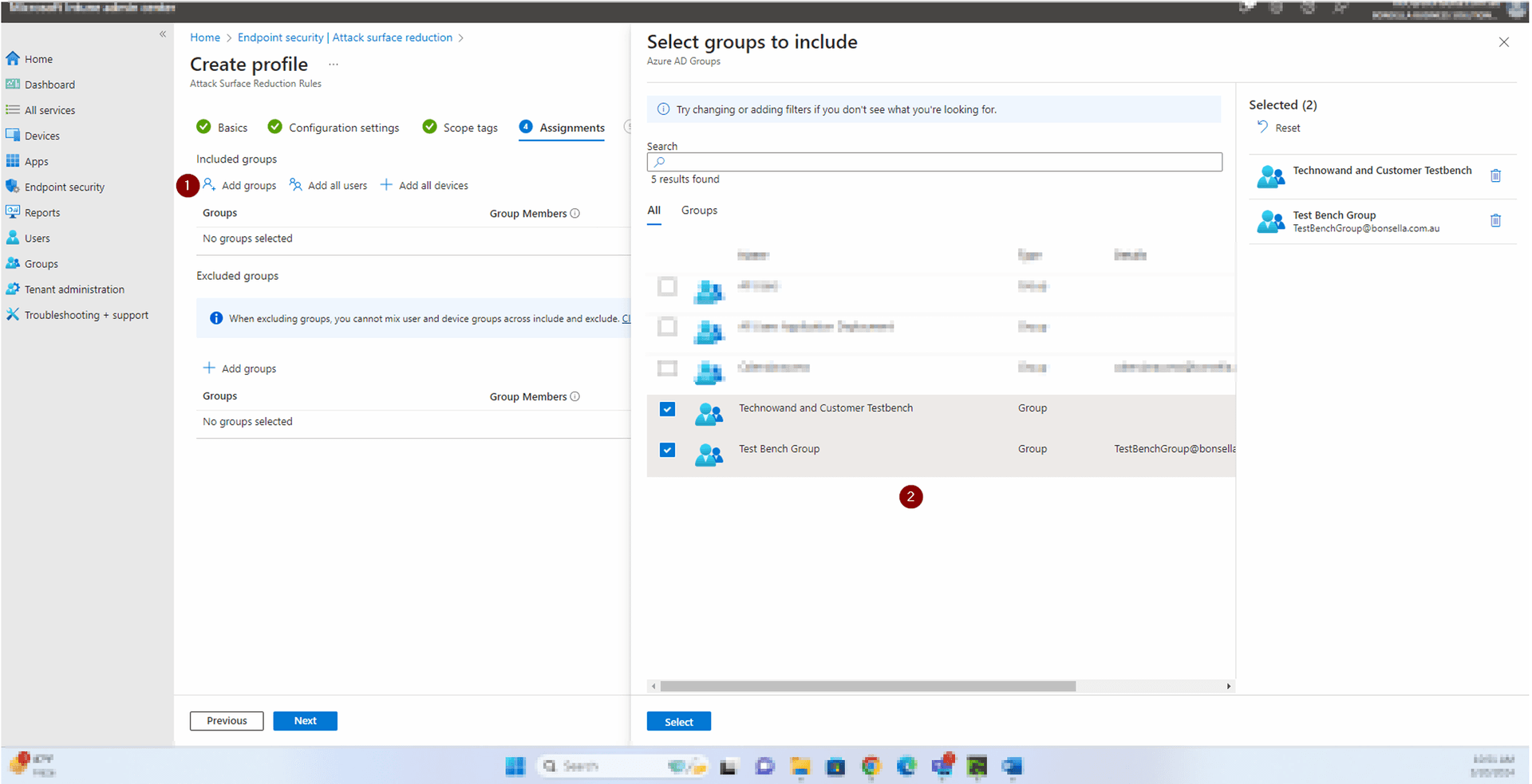Image resolution: width=1532 pixels, height=784 pixels.
Task: Open Google Chrome from the taskbar
Action: click(x=871, y=766)
